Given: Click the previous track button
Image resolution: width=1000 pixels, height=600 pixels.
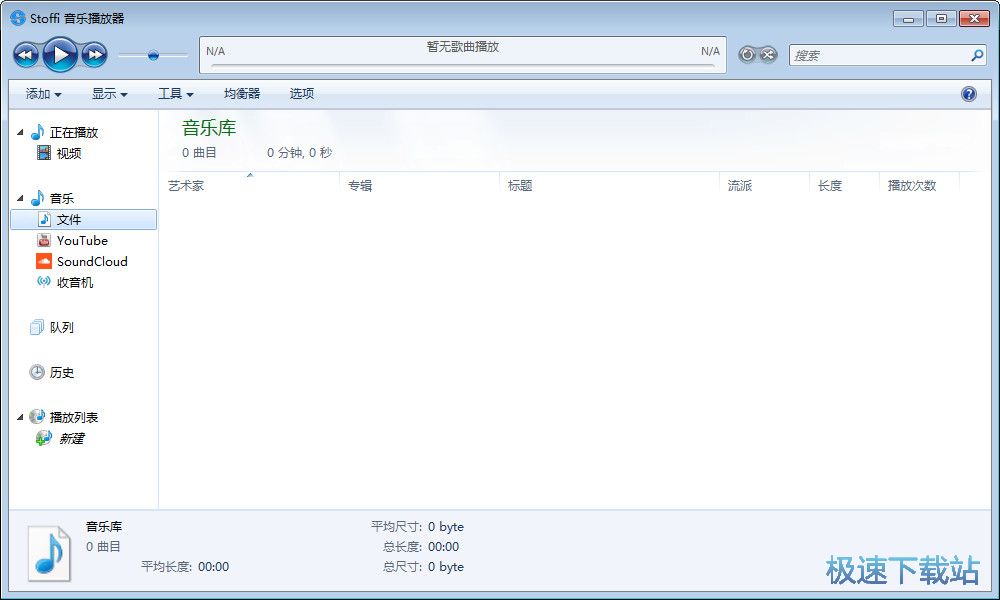Looking at the screenshot, I should (26, 54).
